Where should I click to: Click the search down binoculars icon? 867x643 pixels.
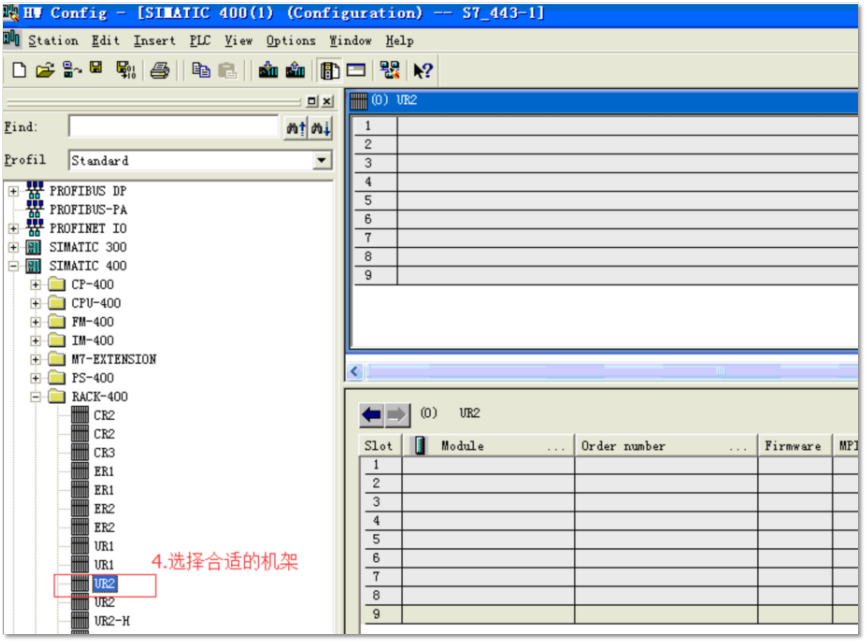point(321,128)
